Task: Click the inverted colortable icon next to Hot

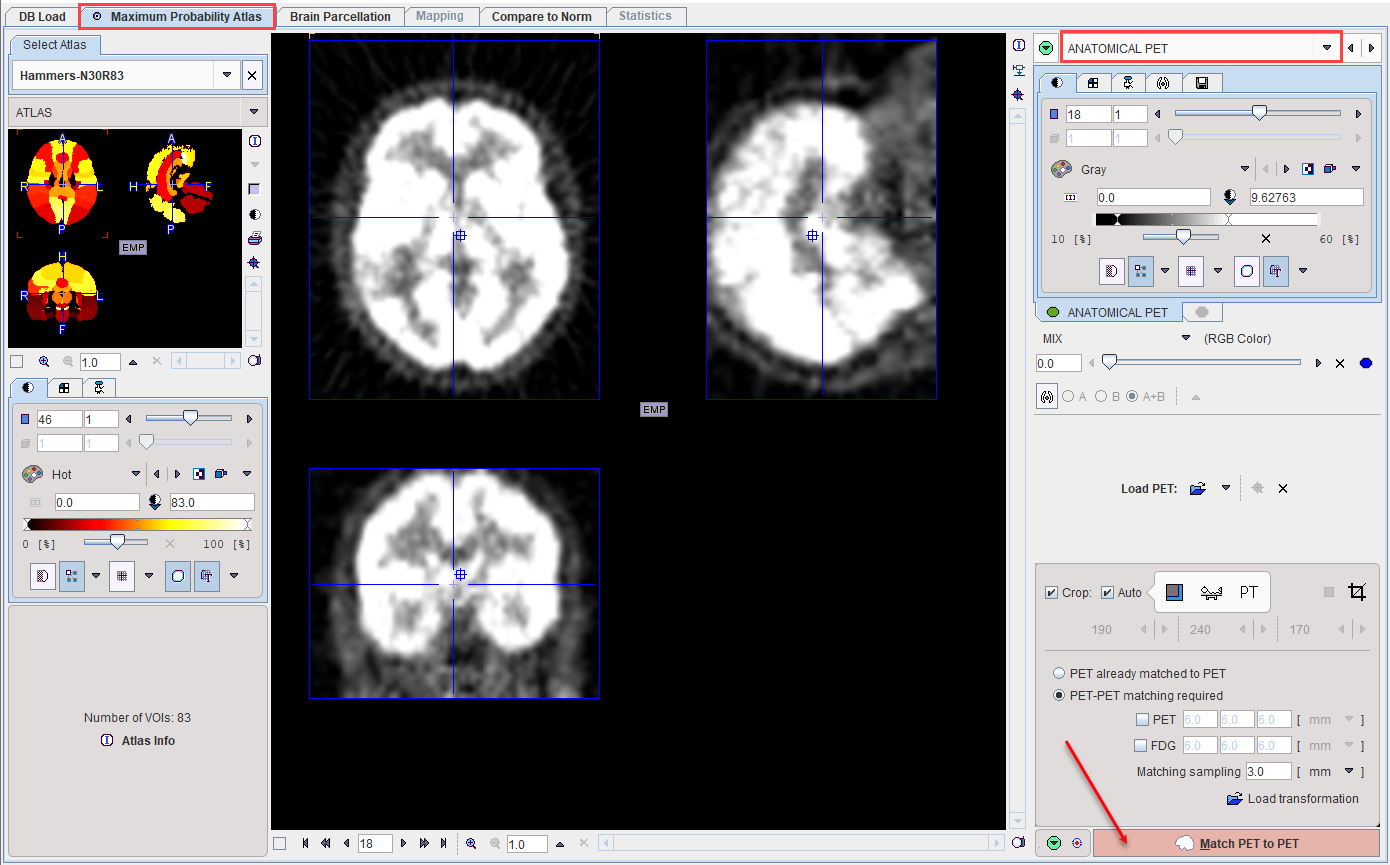Action: (200, 474)
